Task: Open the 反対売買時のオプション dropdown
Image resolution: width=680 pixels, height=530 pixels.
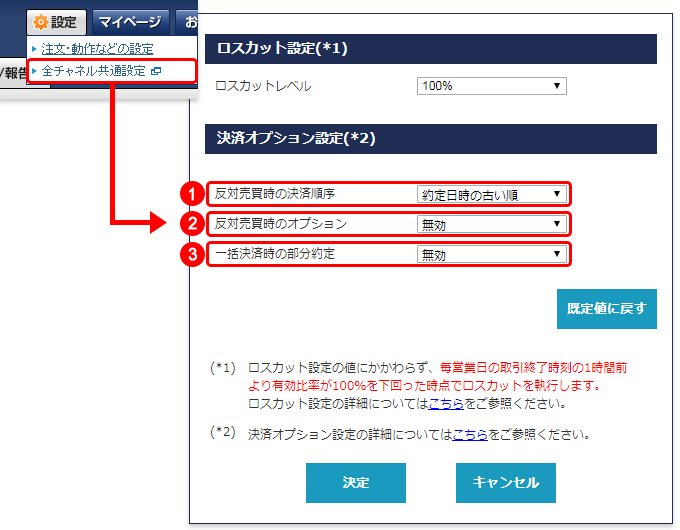Action: tap(491, 225)
